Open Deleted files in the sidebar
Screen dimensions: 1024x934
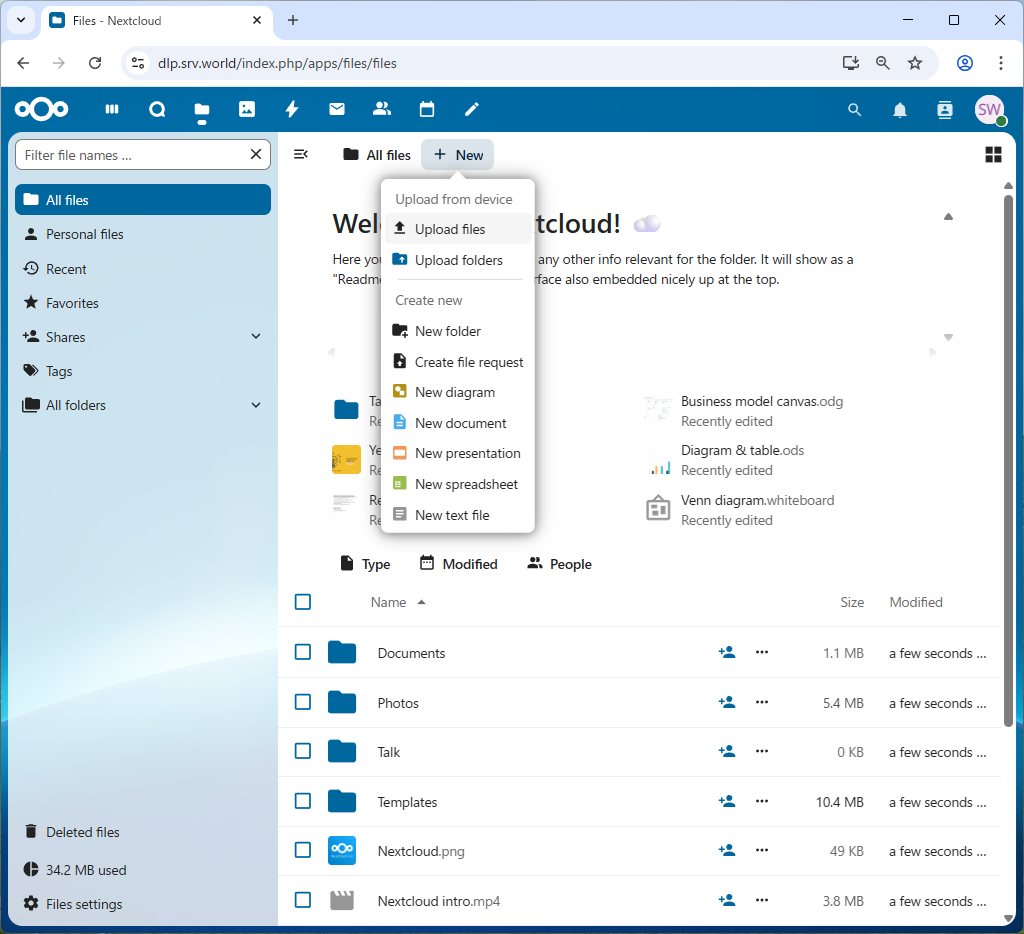[x=142, y=831]
